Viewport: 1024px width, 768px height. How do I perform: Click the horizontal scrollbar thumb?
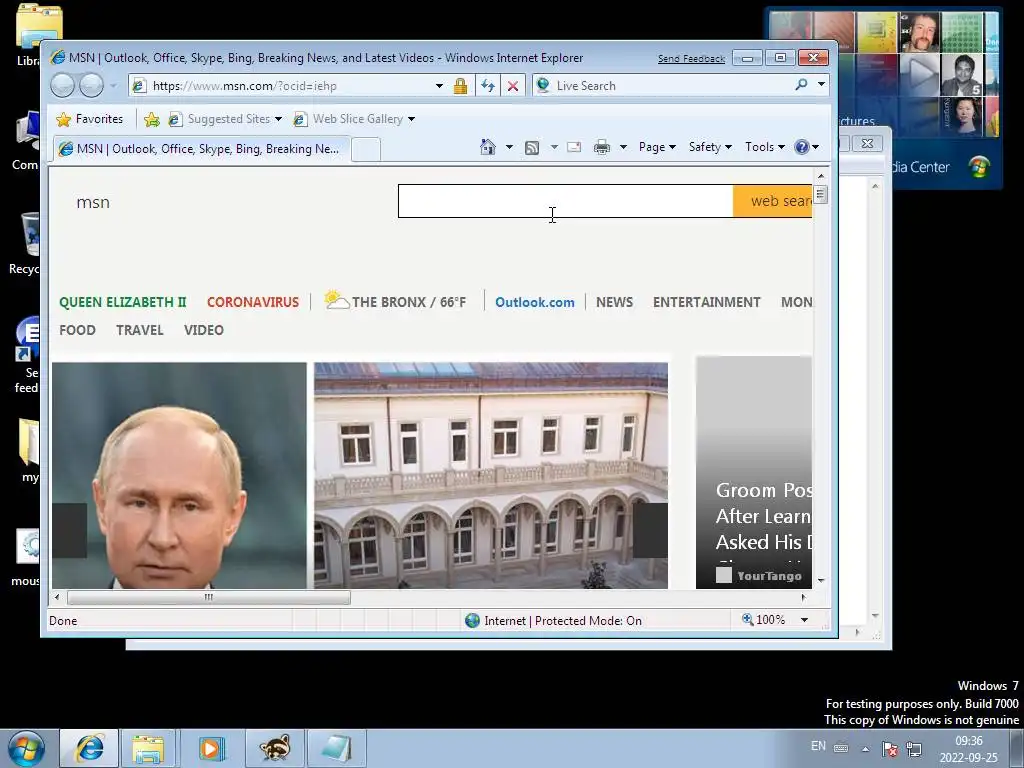209,597
